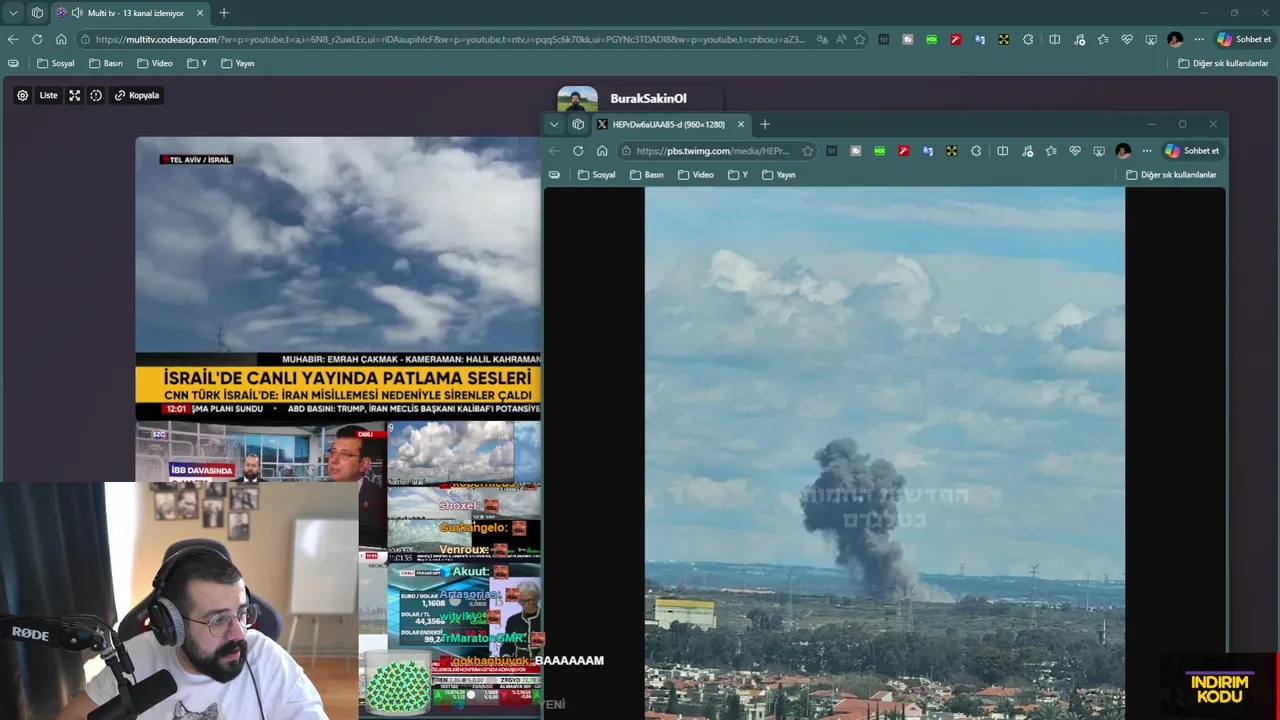The width and height of the screenshot is (1280, 720).
Task: Open Yayın bookmarks folder in back window
Action: coord(238,63)
